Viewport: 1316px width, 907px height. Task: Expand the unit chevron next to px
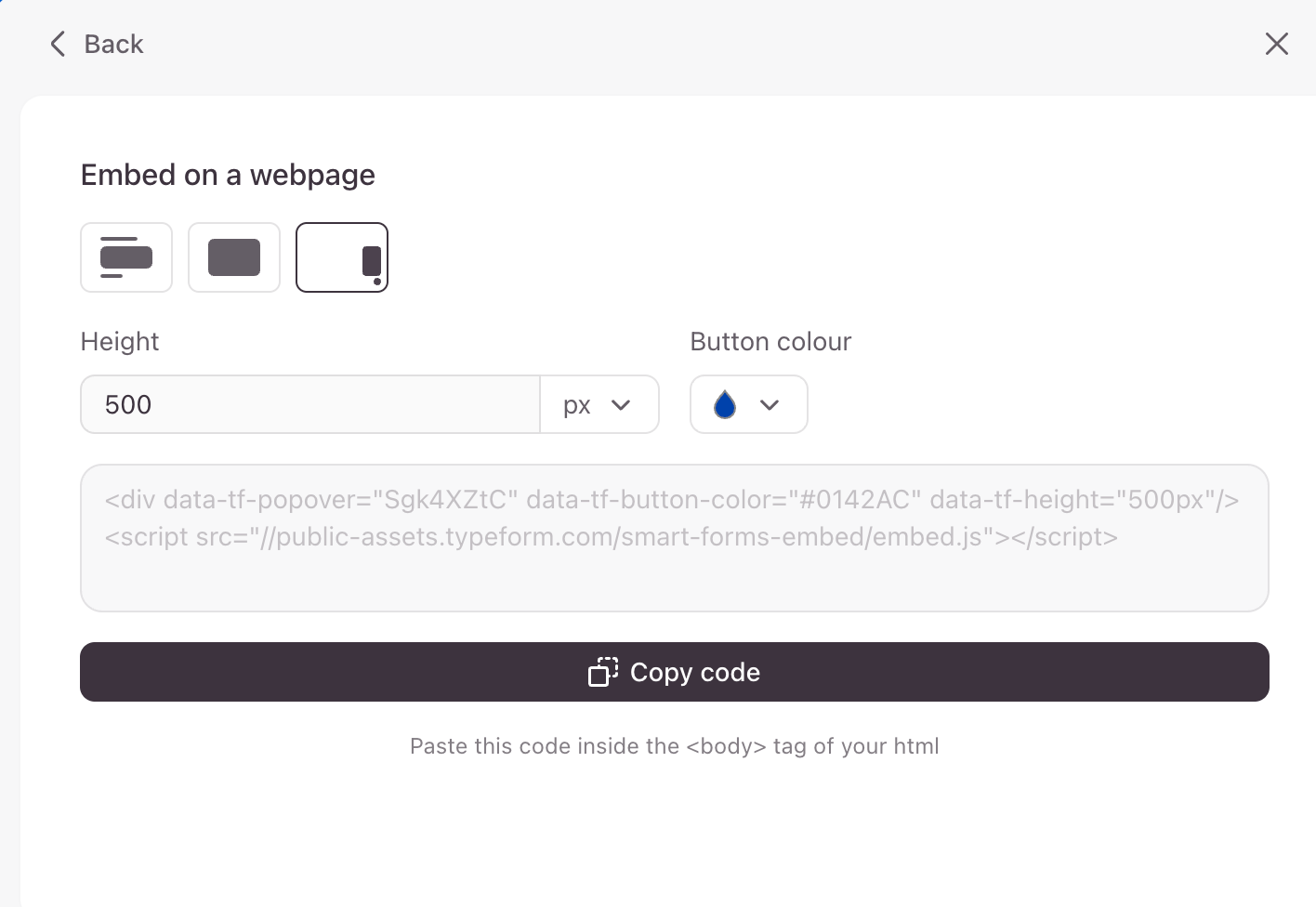[621, 404]
